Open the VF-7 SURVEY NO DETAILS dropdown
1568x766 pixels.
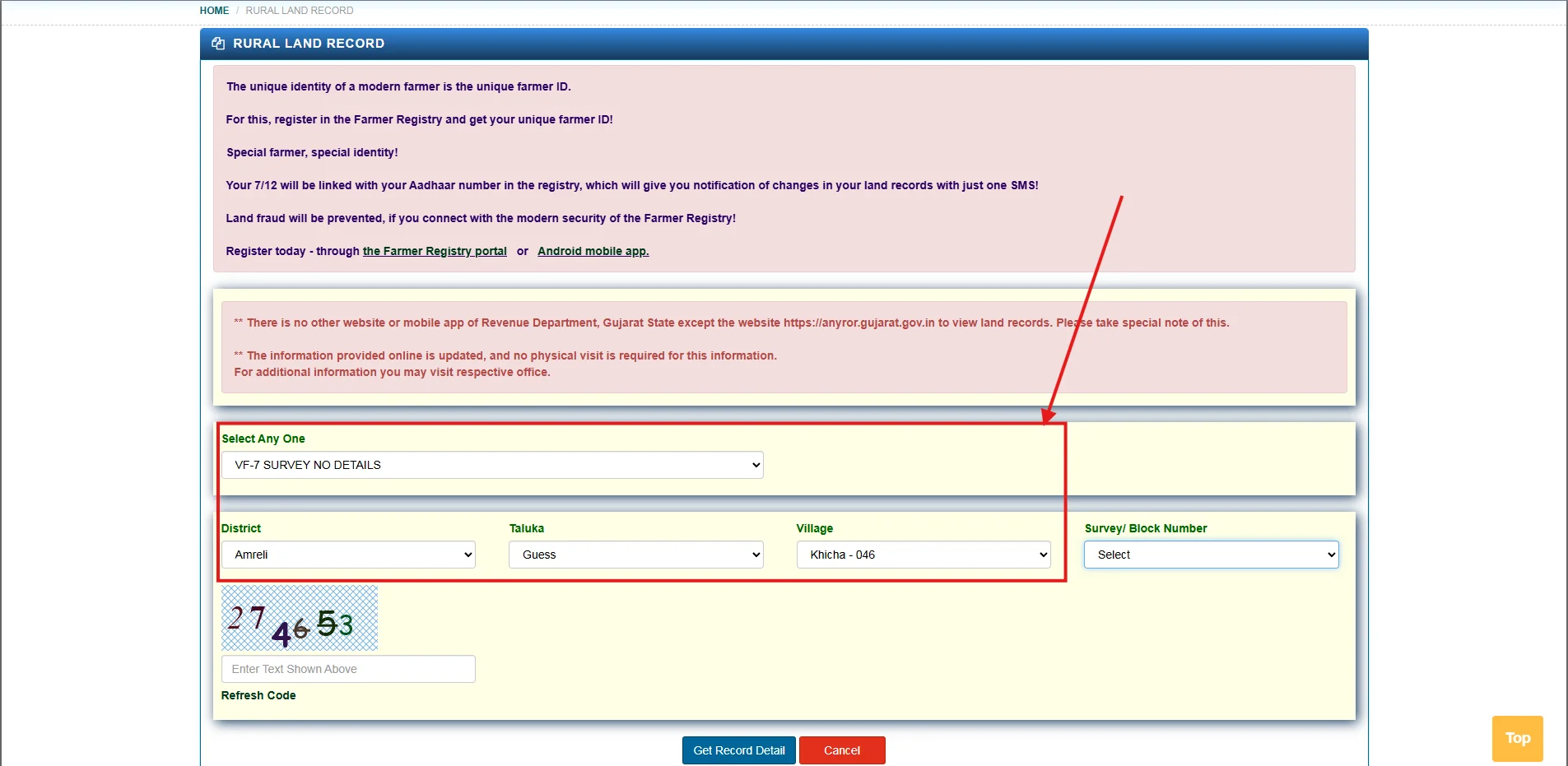[492, 465]
